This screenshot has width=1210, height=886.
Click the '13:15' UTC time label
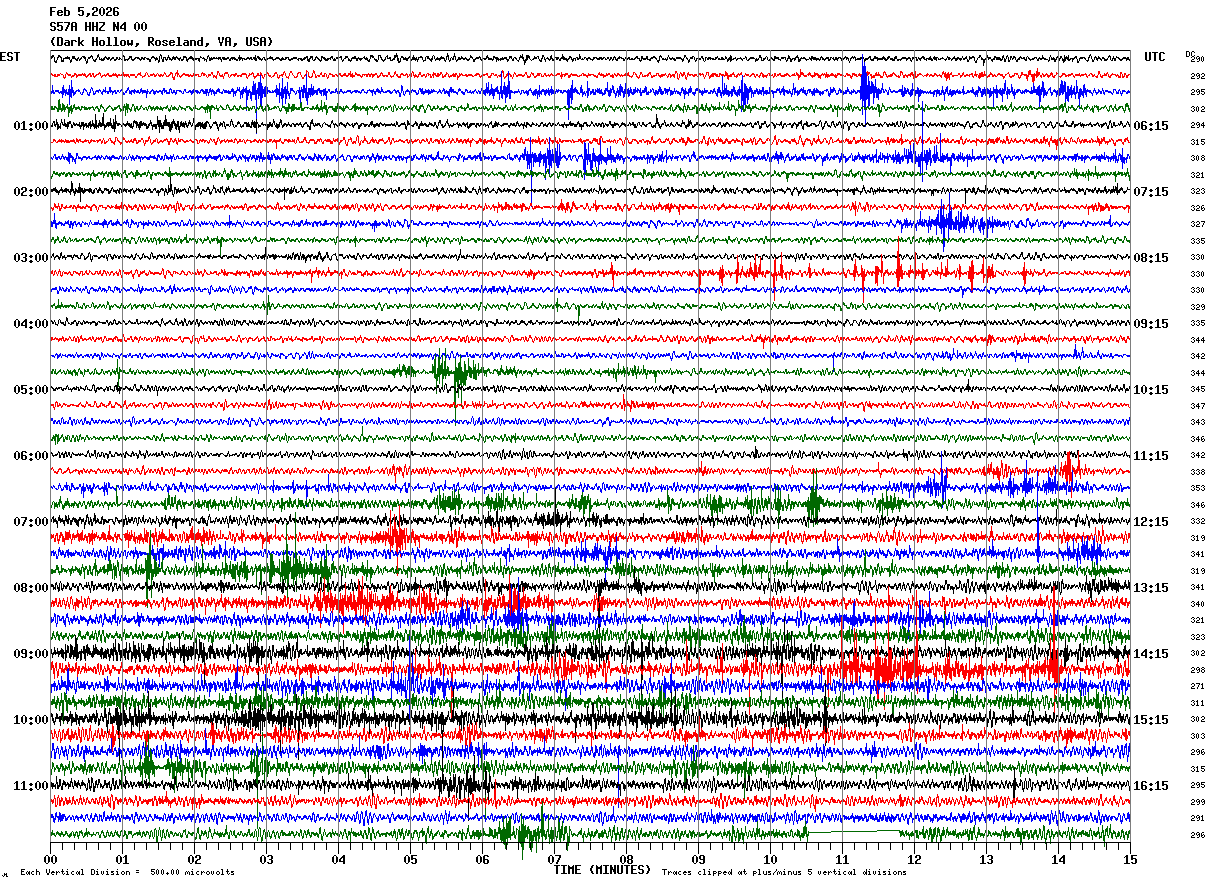pyautogui.click(x=1152, y=588)
